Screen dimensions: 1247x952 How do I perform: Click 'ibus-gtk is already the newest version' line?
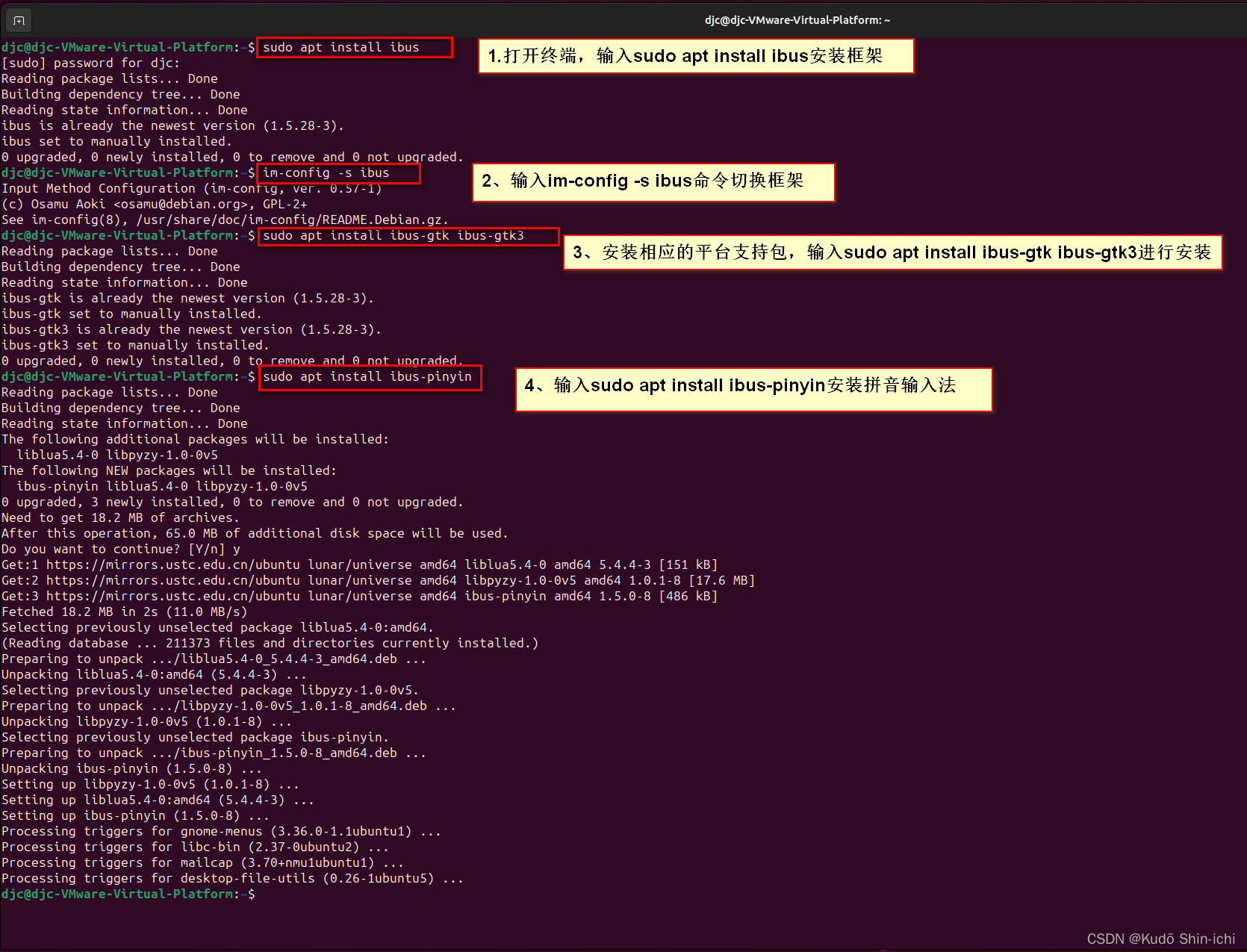pyautogui.click(x=187, y=298)
